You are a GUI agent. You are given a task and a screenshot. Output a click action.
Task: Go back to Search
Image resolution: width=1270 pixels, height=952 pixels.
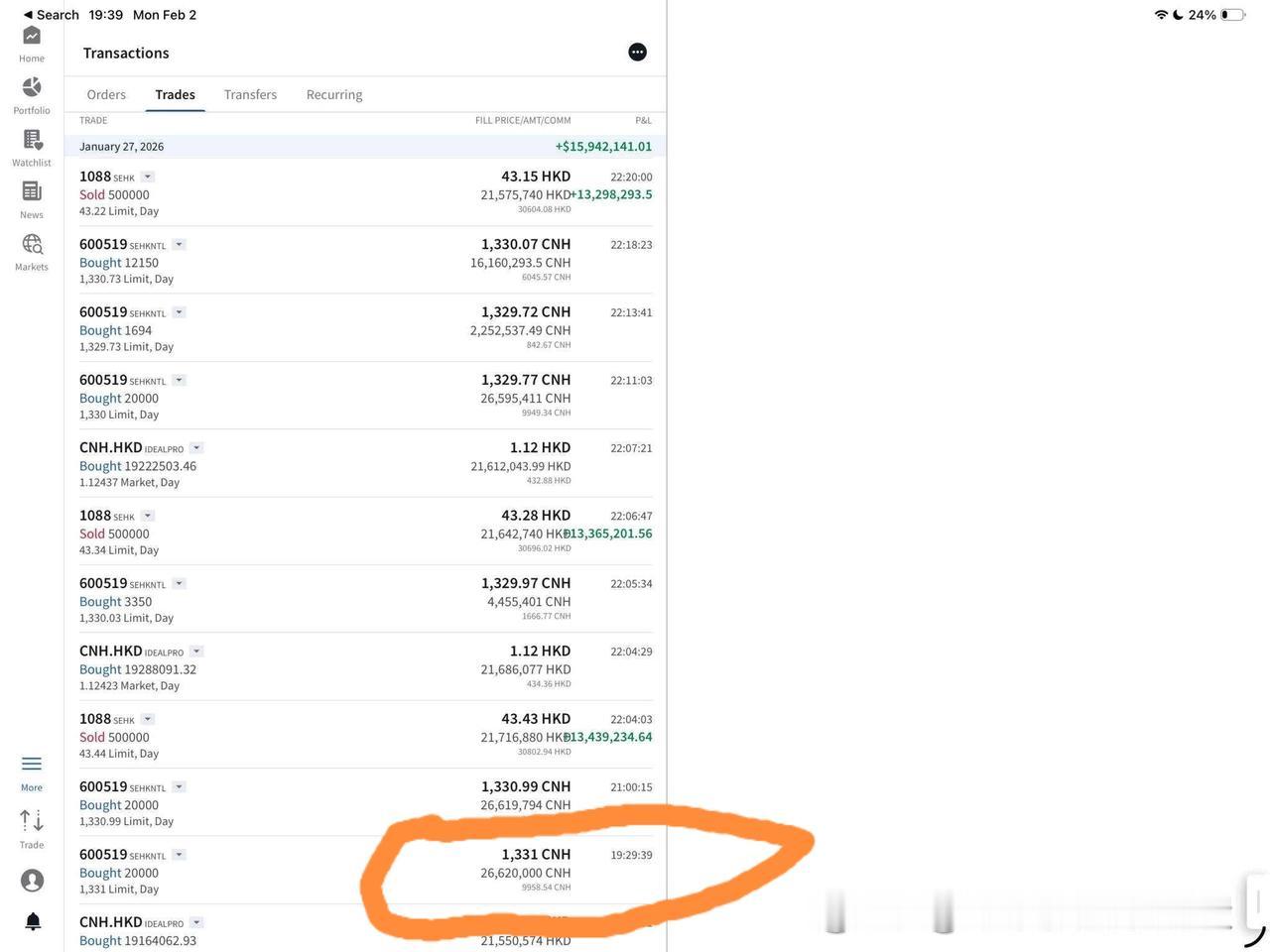(x=52, y=15)
